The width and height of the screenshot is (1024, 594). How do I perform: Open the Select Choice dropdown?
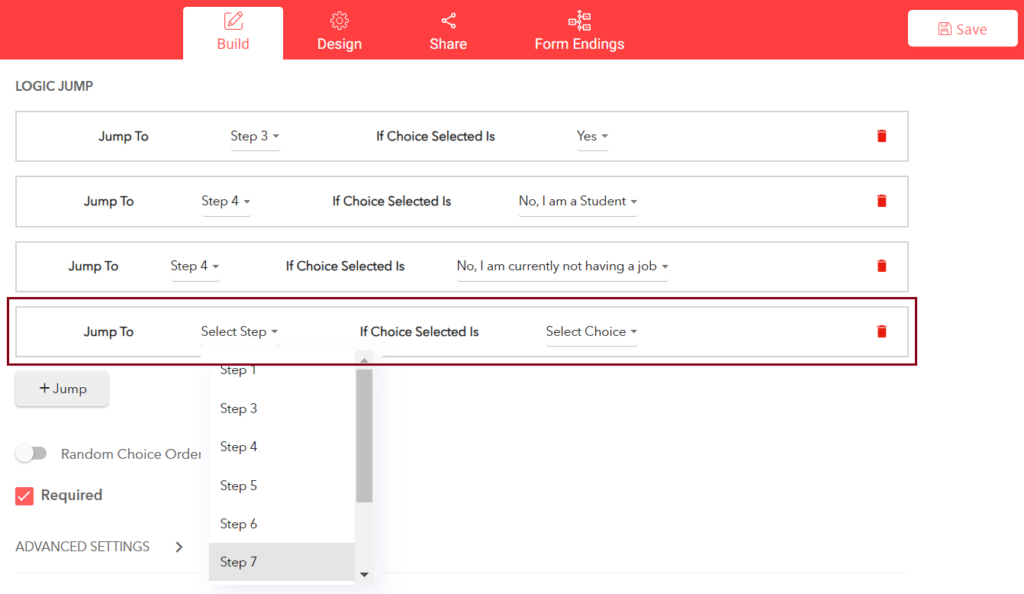click(591, 331)
